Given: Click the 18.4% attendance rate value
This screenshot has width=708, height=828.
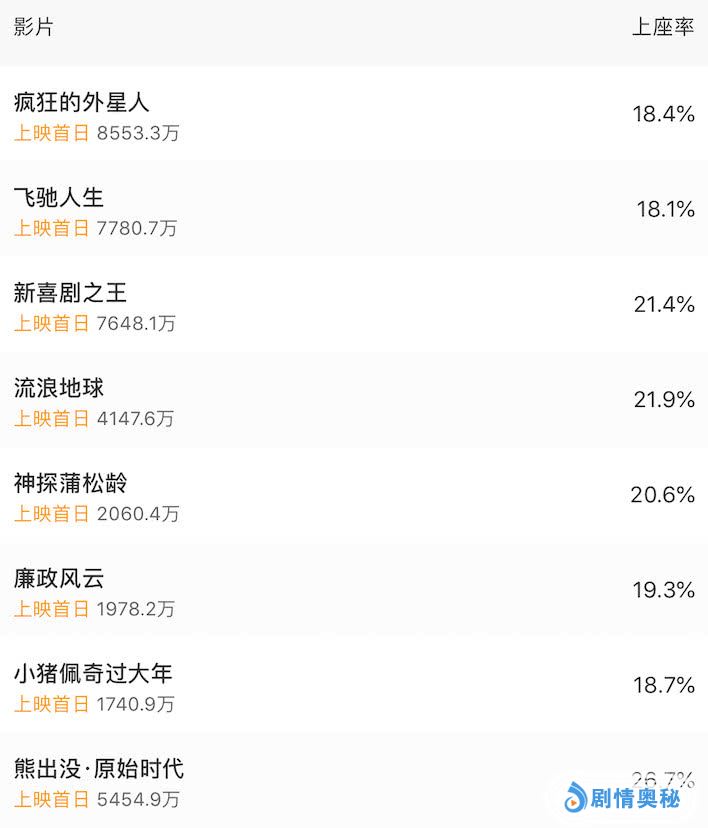Looking at the screenshot, I should pos(663,114).
